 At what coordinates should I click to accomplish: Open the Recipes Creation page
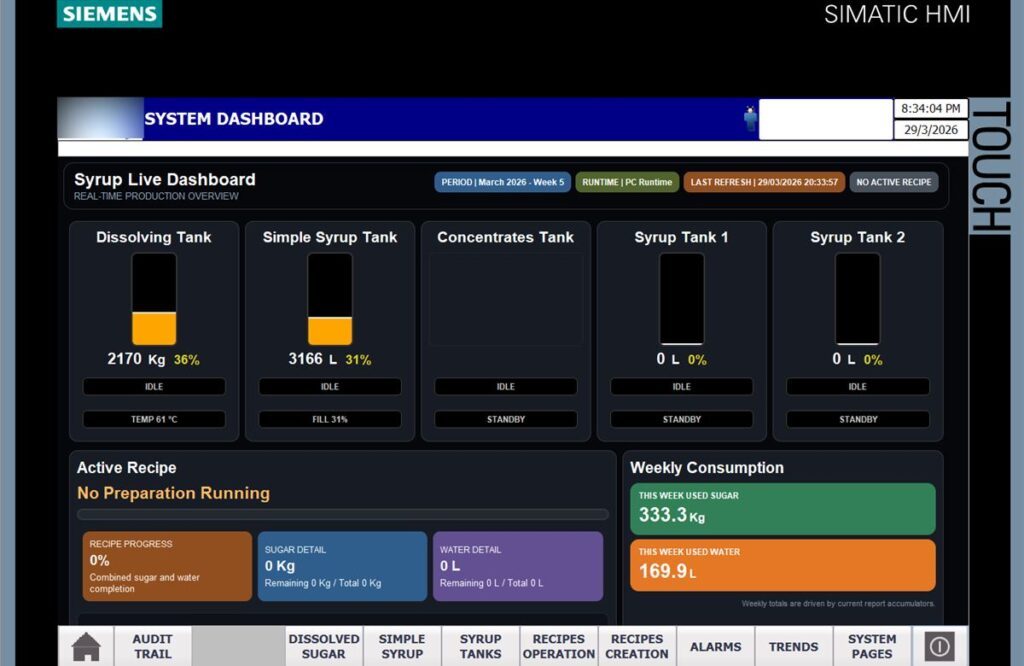(x=637, y=646)
